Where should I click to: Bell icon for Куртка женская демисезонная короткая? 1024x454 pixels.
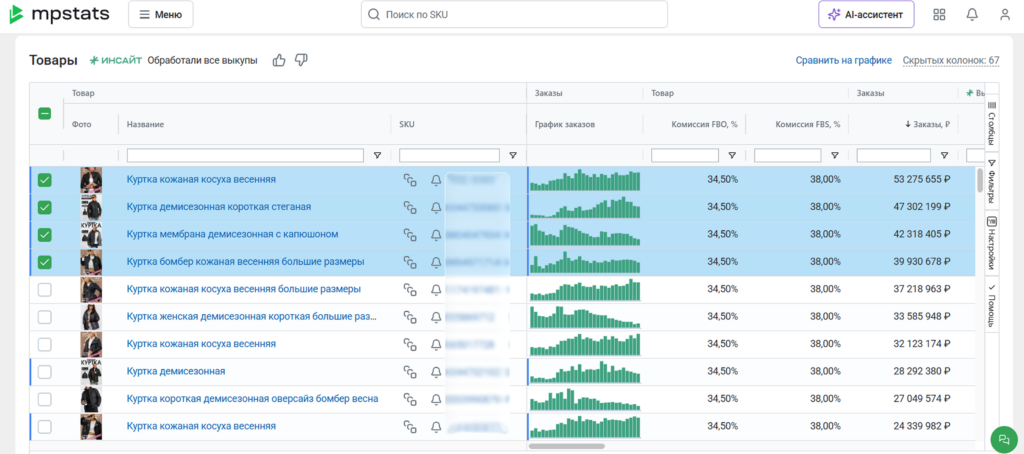(x=436, y=317)
